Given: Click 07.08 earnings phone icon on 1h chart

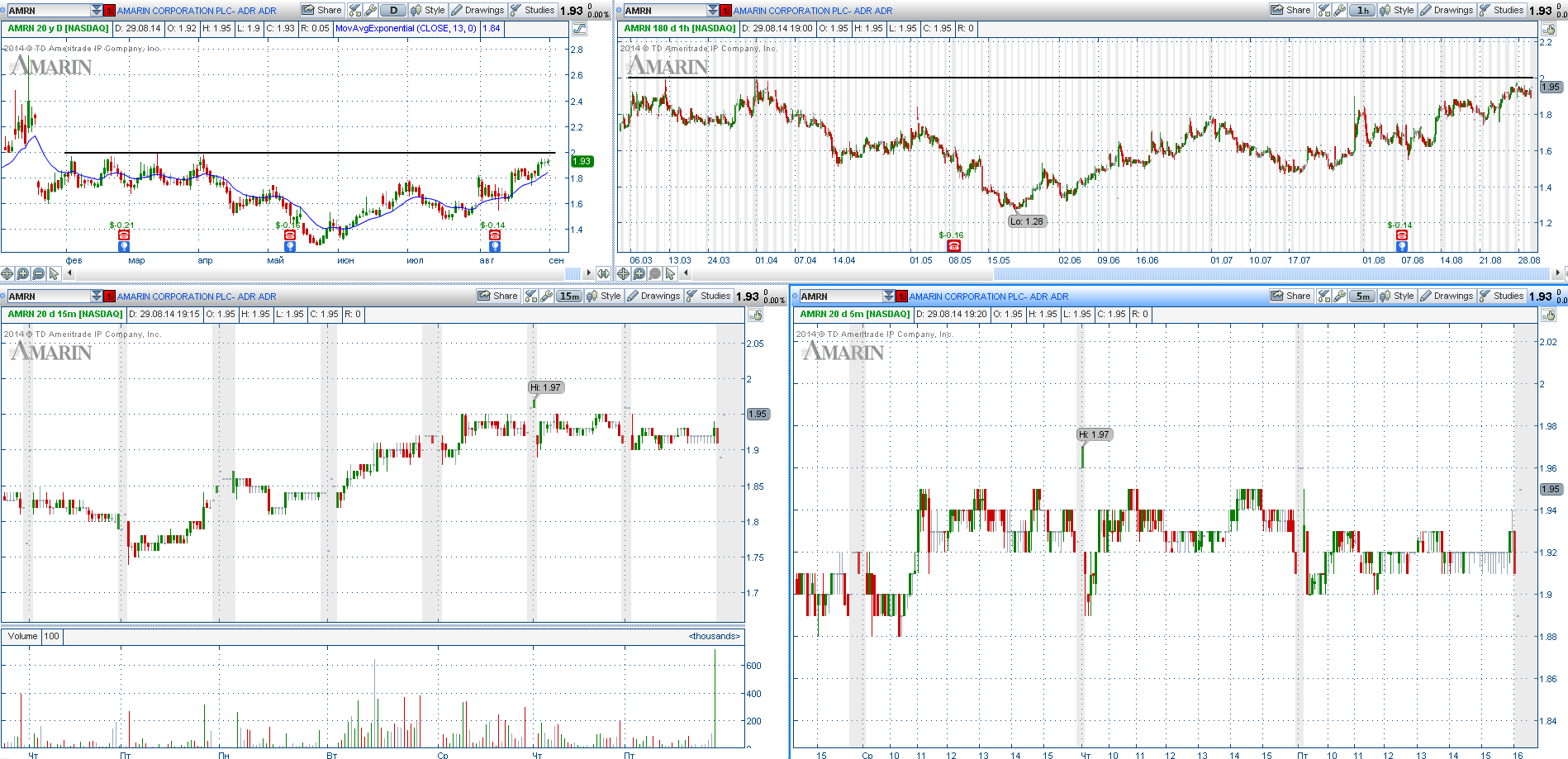Looking at the screenshot, I should (1402, 235).
